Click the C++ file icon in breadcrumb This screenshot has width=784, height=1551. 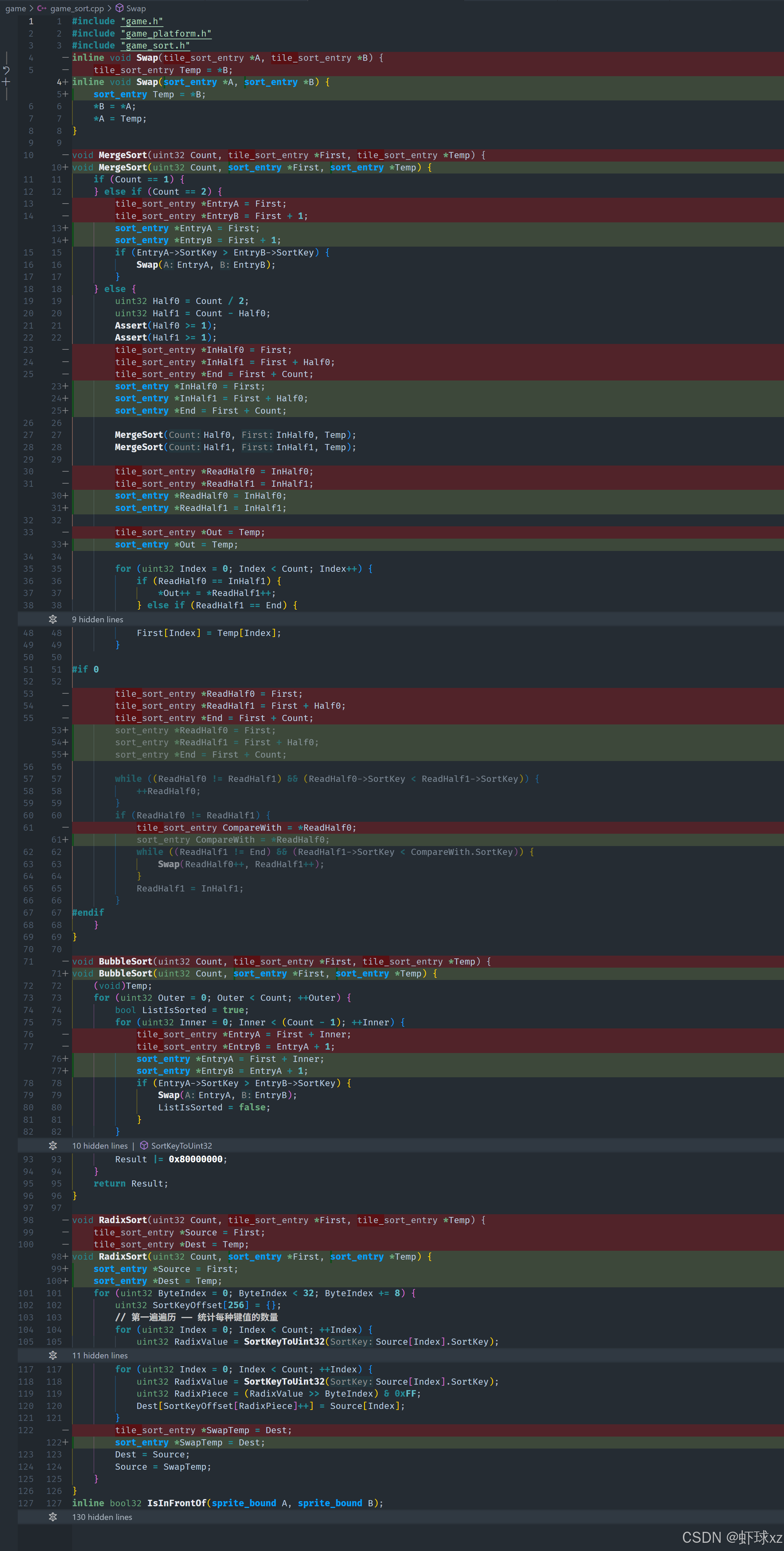click(42, 9)
